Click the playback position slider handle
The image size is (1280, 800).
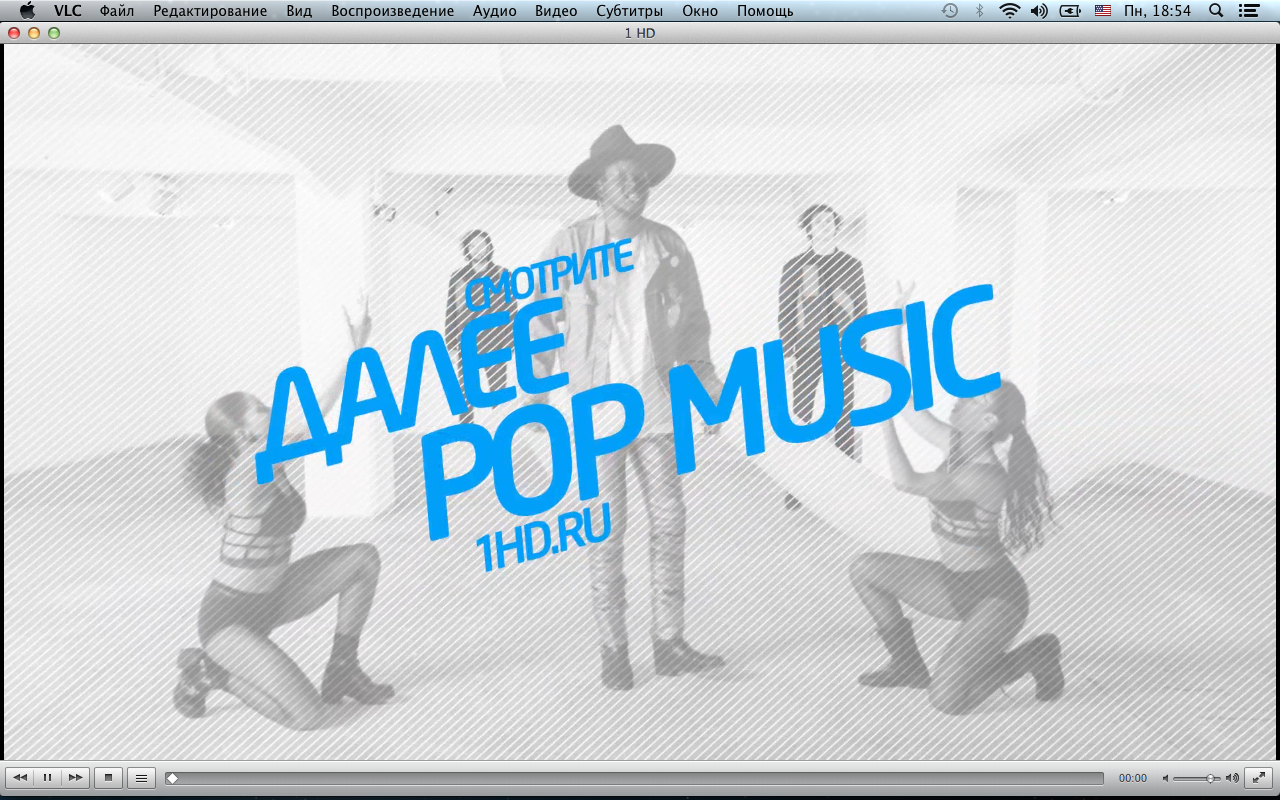coord(172,778)
